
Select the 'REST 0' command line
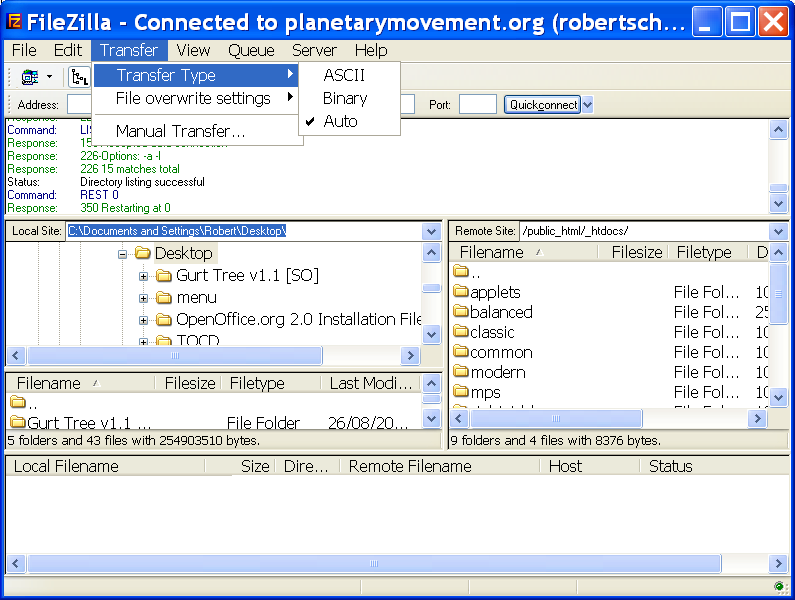click(x=99, y=195)
